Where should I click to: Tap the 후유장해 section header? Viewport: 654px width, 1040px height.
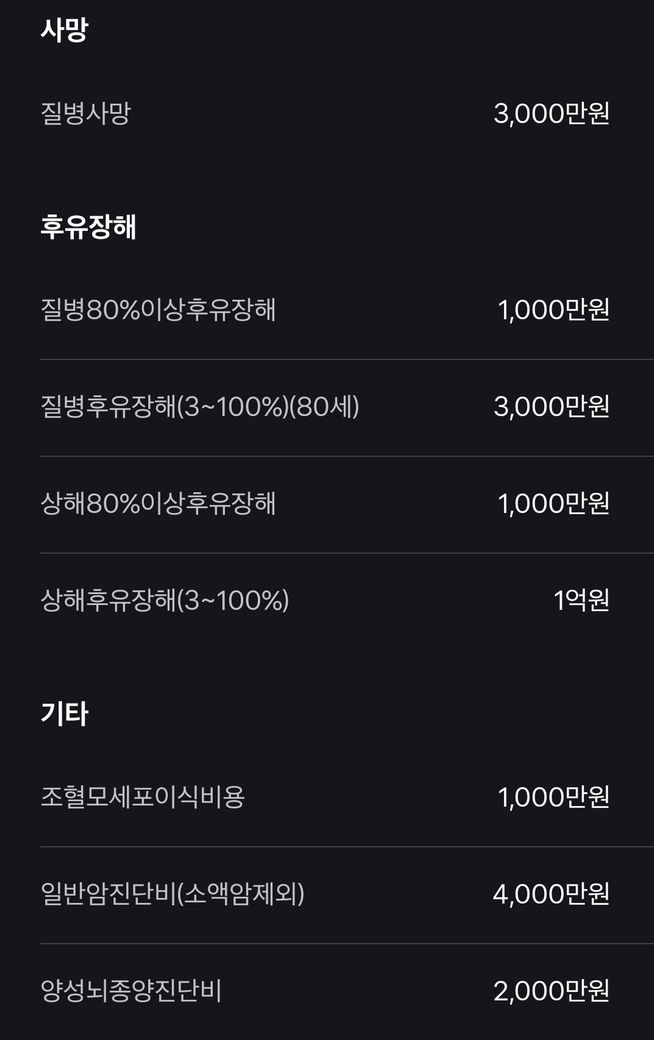tap(88, 227)
